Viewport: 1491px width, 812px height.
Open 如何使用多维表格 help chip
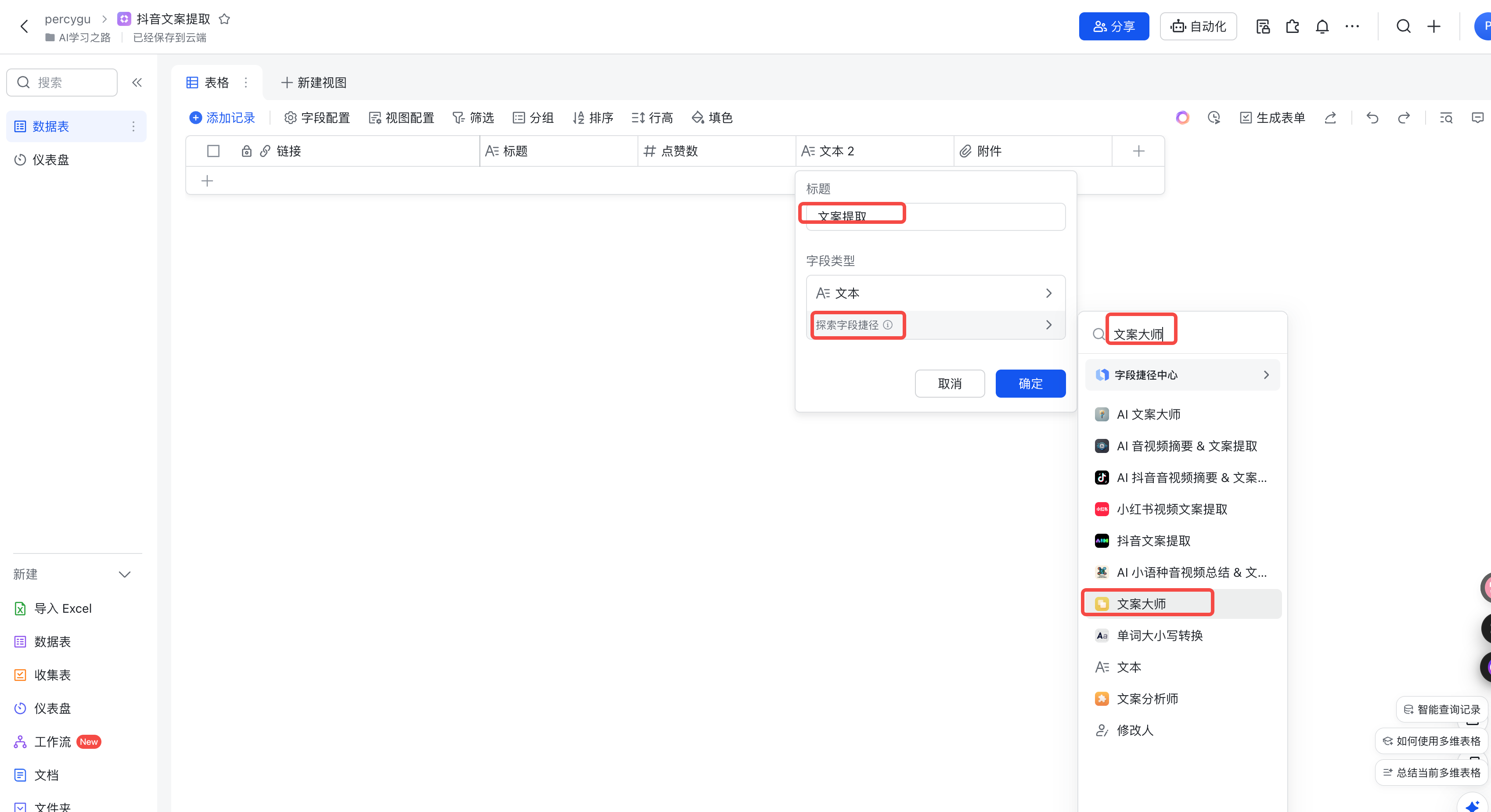pyautogui.click(x=1431, y=741)
